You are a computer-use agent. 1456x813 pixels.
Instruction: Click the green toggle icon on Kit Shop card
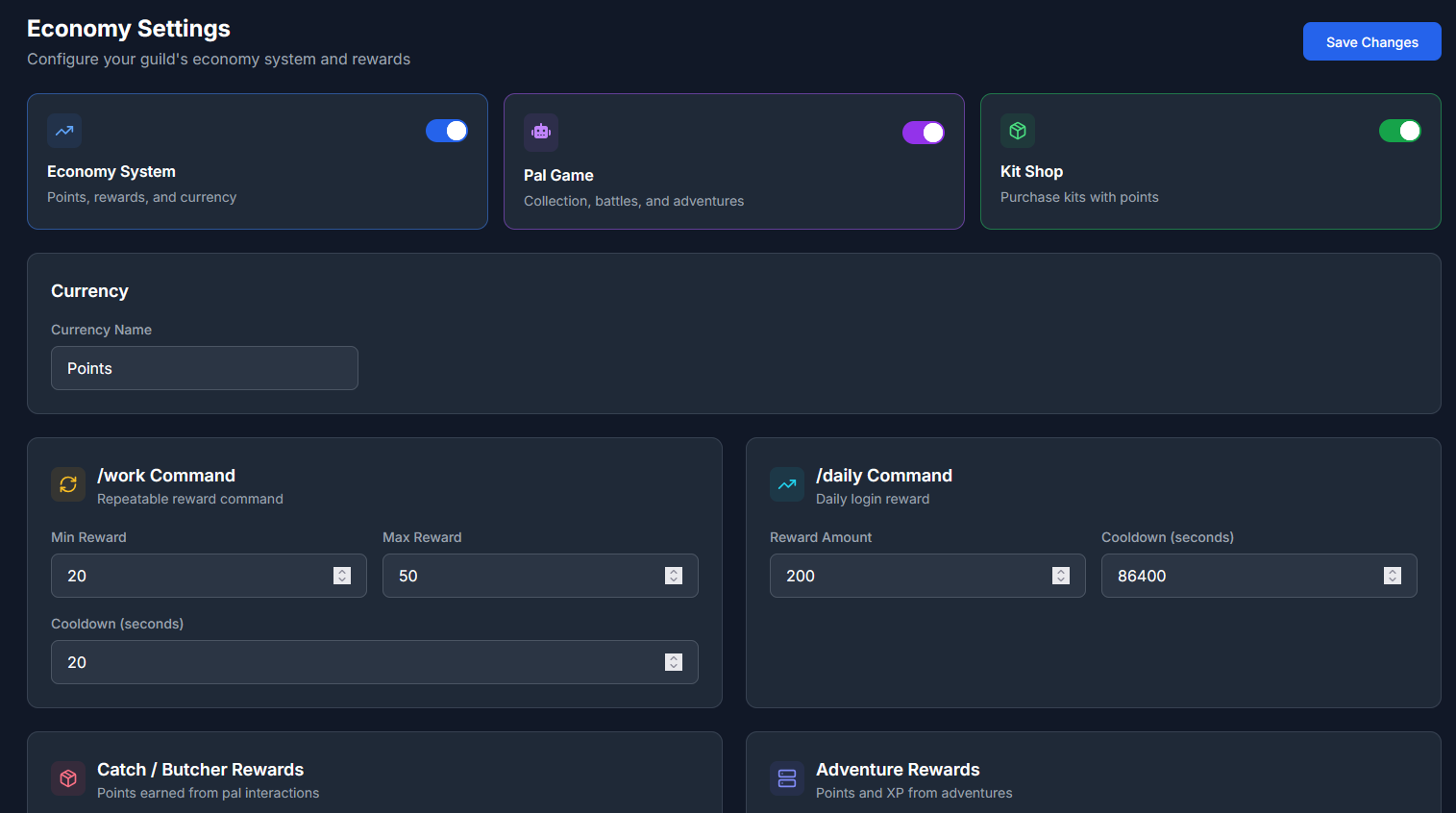(x=1399, y=130)
